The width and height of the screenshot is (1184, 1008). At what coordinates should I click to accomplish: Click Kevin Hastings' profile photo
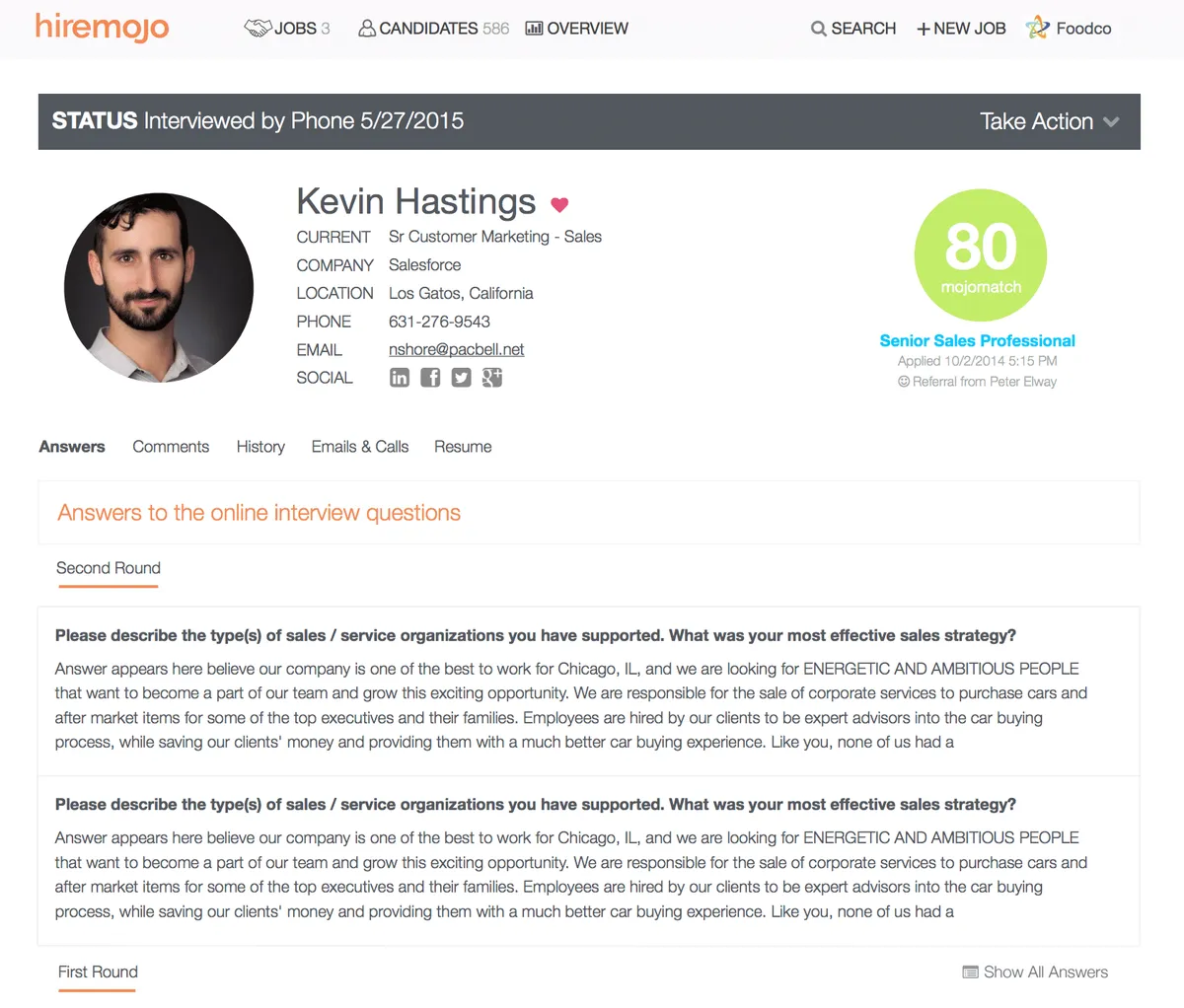pyautogui.click(x=159, y=287)
